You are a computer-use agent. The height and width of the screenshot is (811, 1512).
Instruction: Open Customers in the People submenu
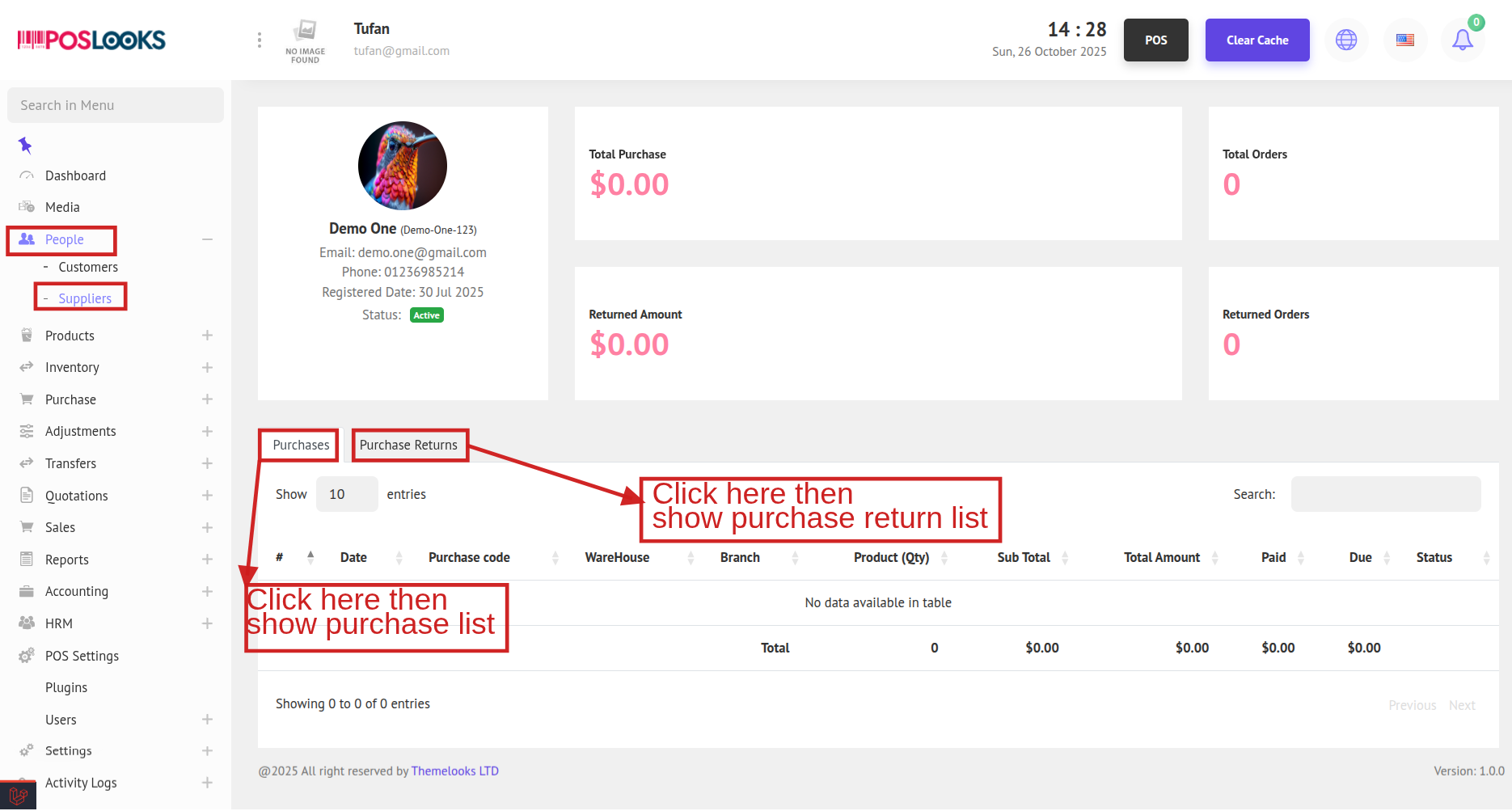pyautogui.click(x=88, y=267)
